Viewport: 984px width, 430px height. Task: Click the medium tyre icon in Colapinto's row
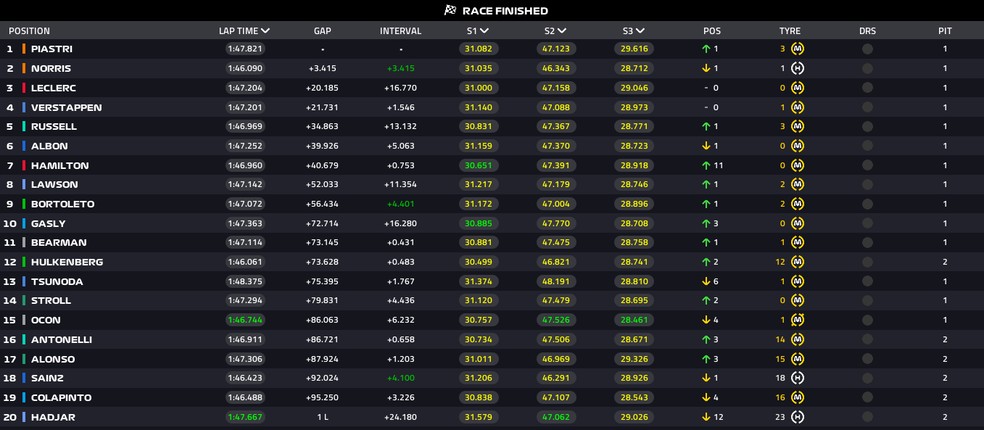(798, 397)
